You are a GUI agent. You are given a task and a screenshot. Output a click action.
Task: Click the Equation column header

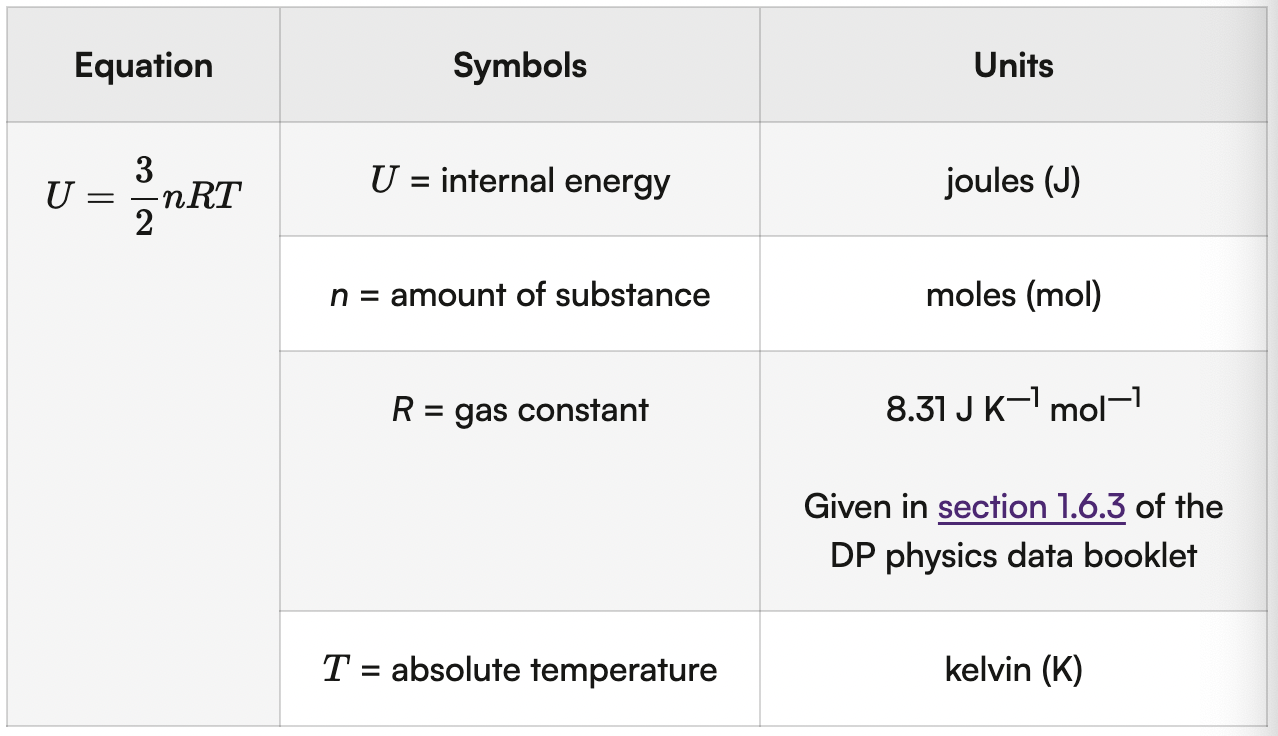[x=143, y=66]
